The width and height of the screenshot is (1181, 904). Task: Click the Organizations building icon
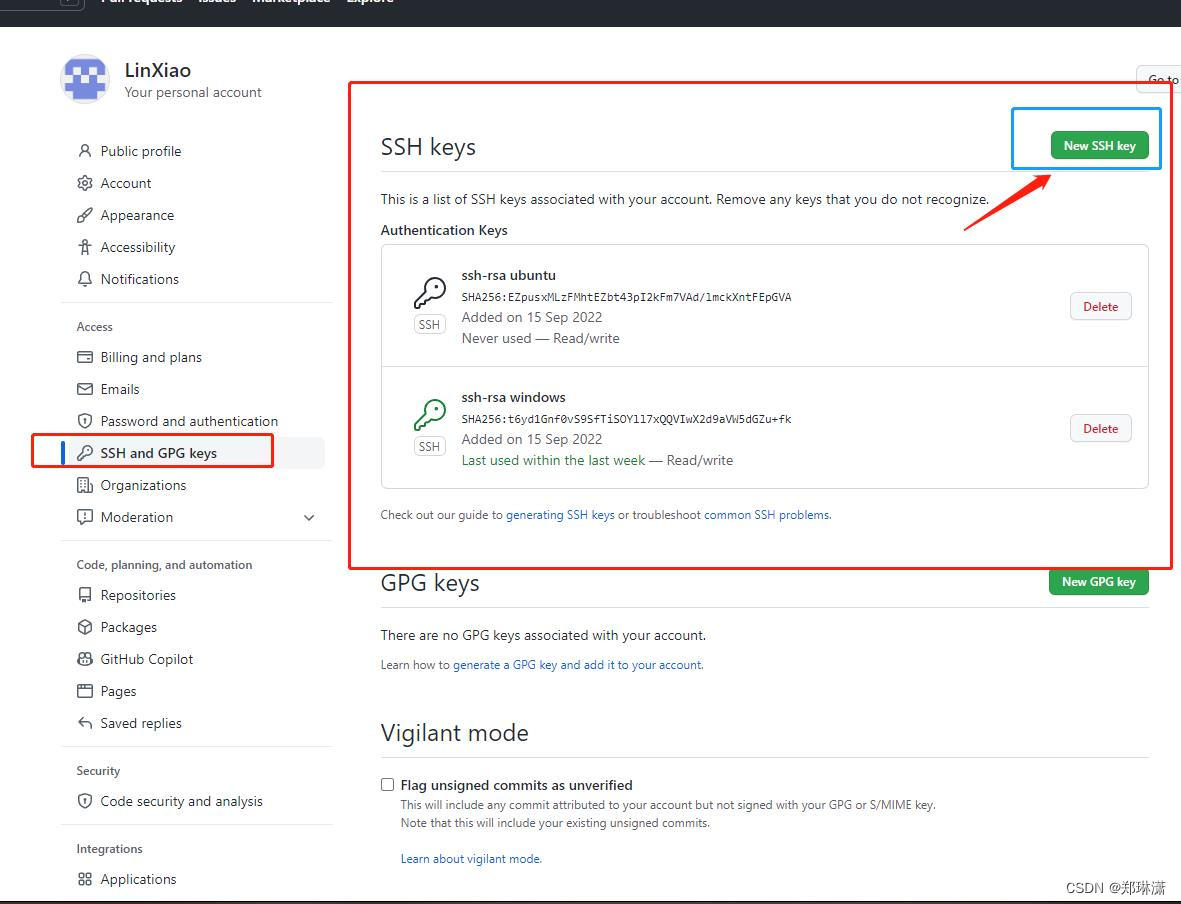pos(85,485)
